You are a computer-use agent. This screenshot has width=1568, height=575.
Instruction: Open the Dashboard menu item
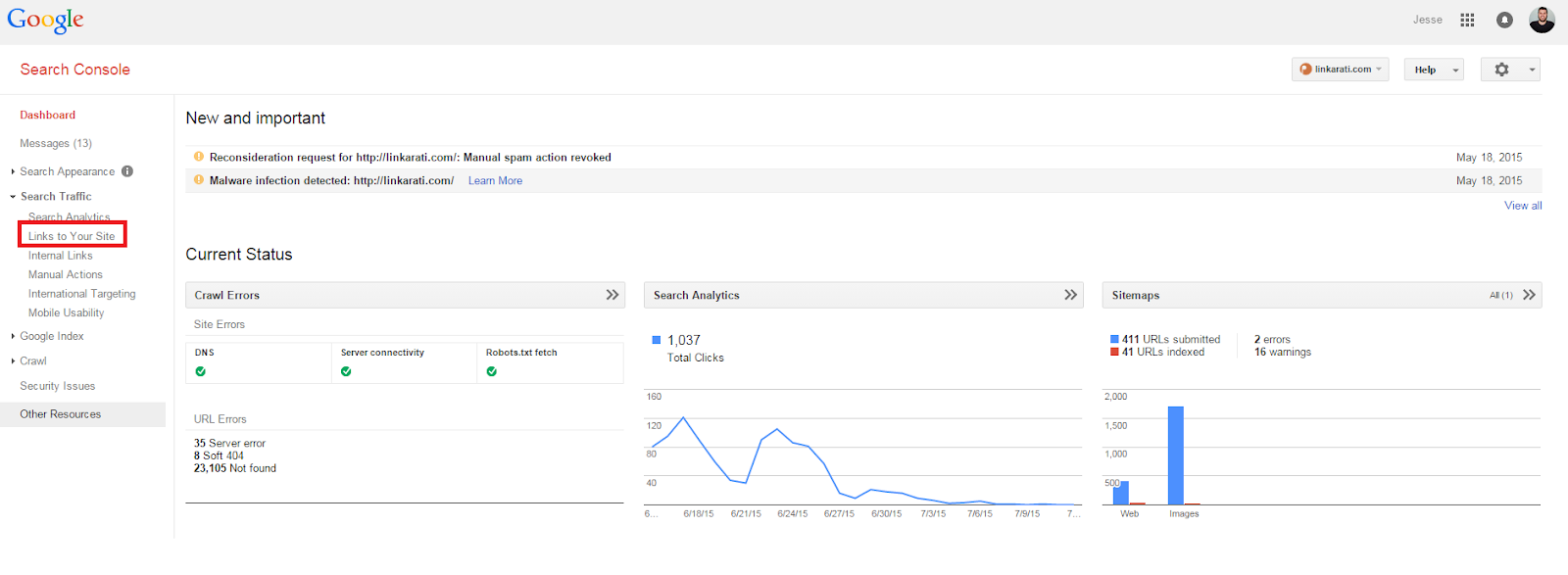pyautogui.click(x=47, y=115)
